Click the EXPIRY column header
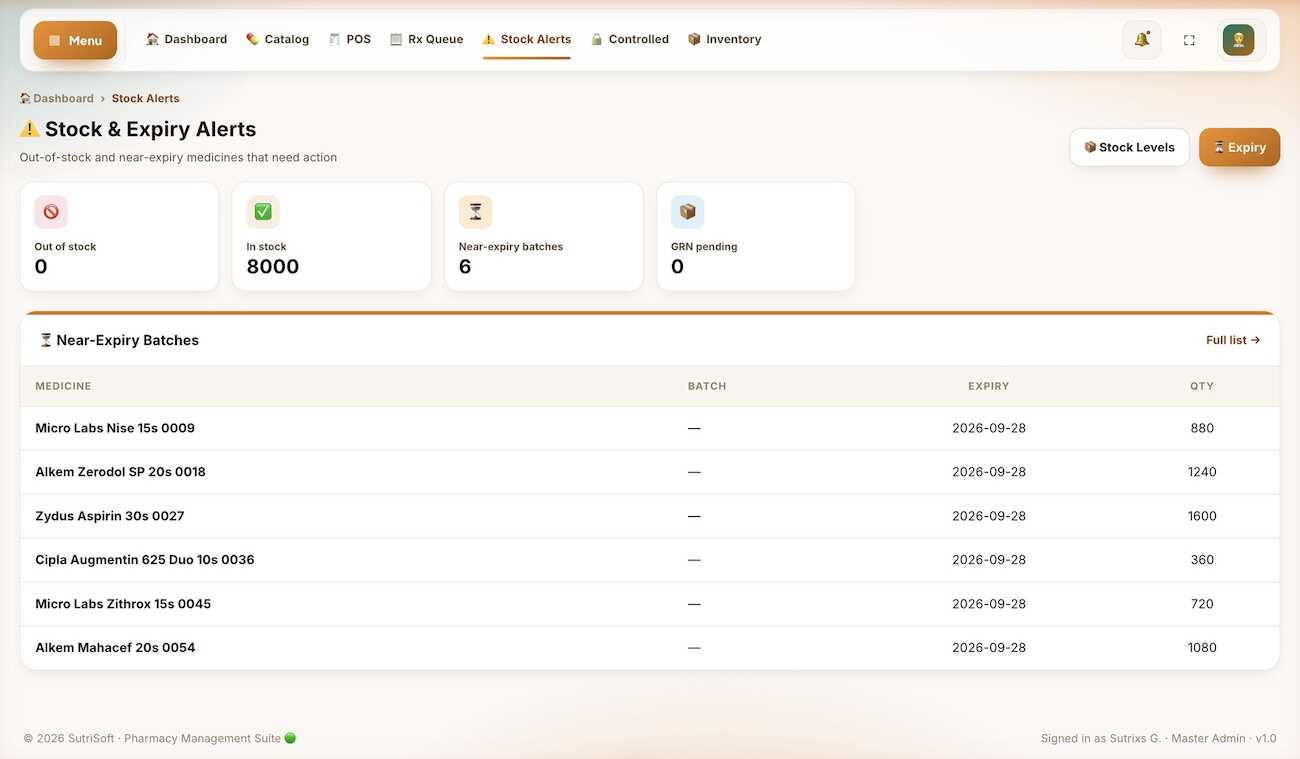The image size is (1300, 759). click(x=988, y=386)
